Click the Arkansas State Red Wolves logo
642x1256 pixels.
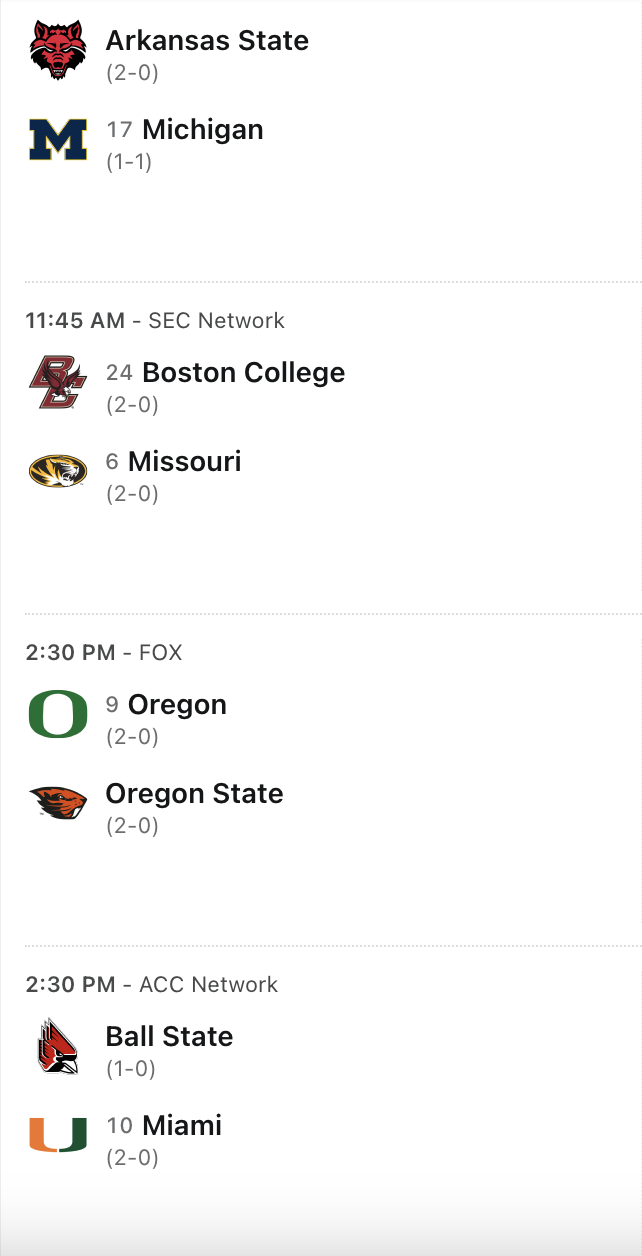point(58,51)
